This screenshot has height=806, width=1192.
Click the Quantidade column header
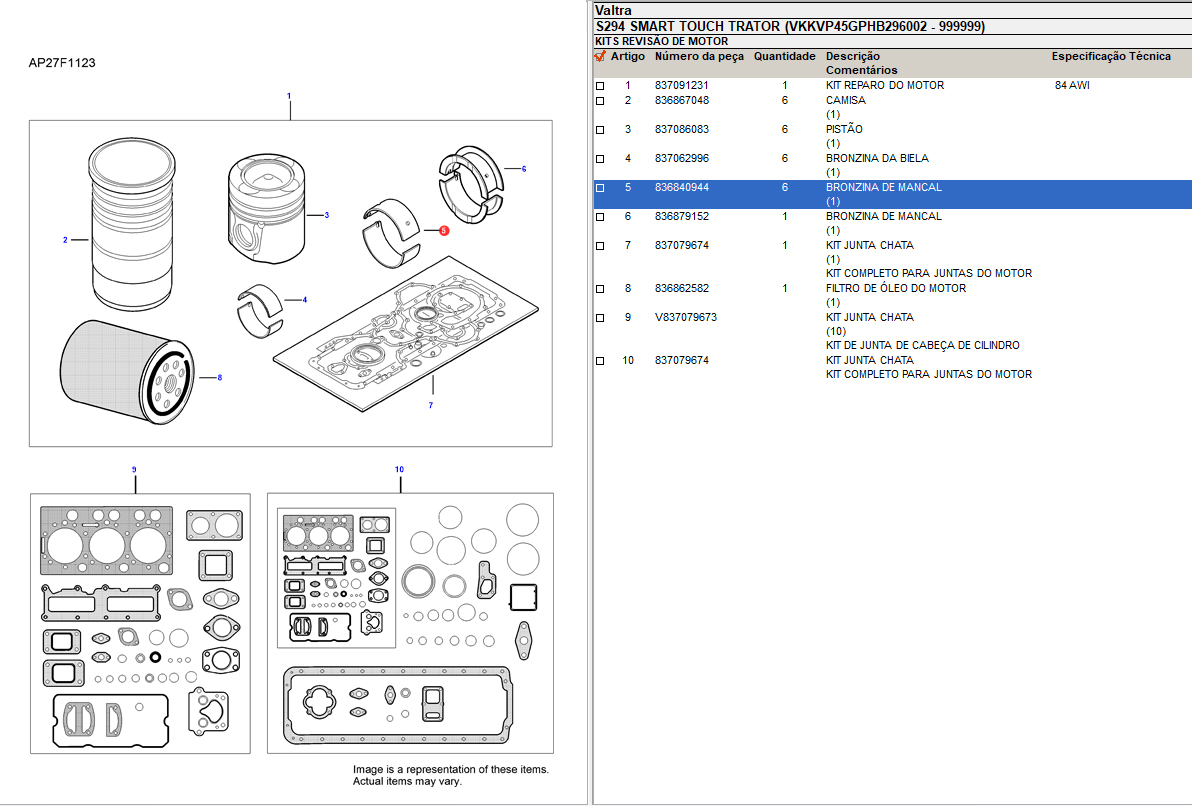(x=784, y=57)
